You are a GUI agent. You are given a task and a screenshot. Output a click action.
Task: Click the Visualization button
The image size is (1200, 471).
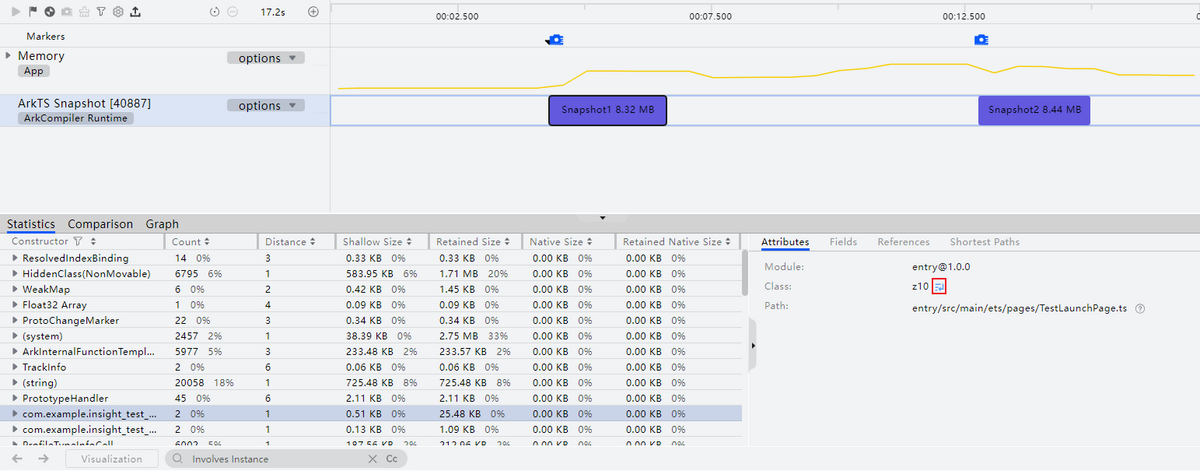111,459
